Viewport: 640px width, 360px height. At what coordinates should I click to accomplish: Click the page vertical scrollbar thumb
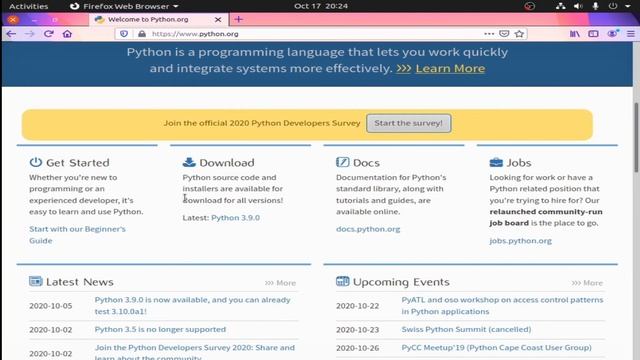click(x=636, y=137)
